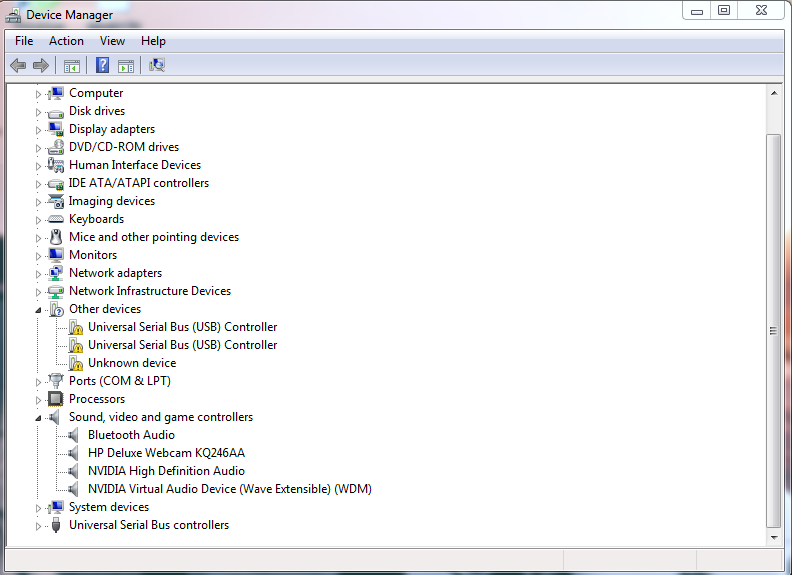Viewport: 792px width, 575px height.
Task: Click the Network adapters category icon
Action: pyautogui.click(x=56, y=273)
